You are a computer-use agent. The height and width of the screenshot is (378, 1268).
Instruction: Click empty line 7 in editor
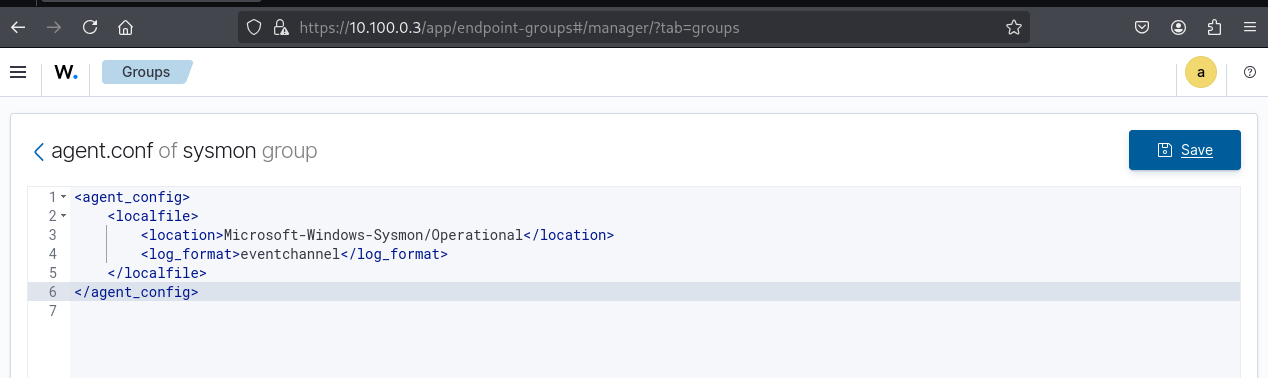[655, 310]
